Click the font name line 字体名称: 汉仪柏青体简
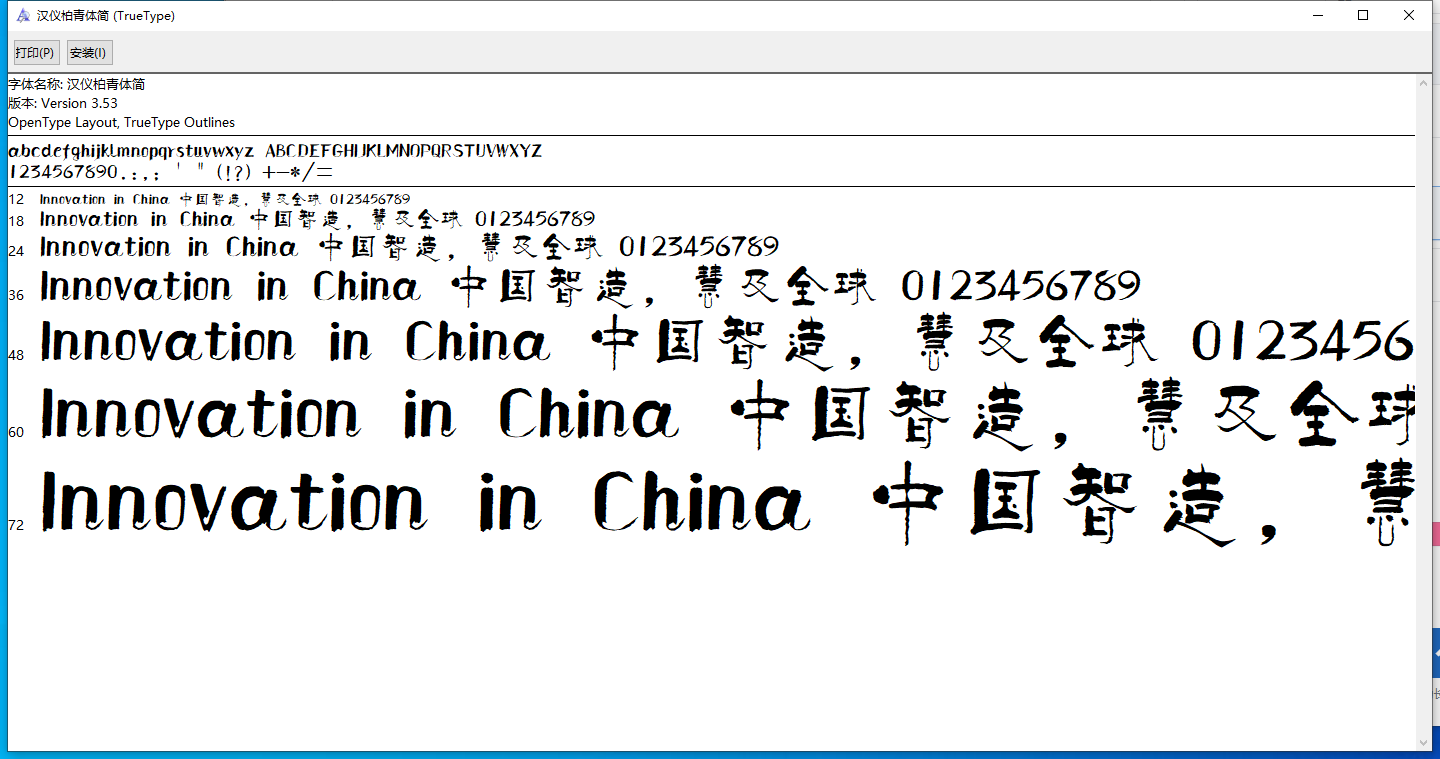This screenshot has width=1440, height=759. [x=77, y=84]
